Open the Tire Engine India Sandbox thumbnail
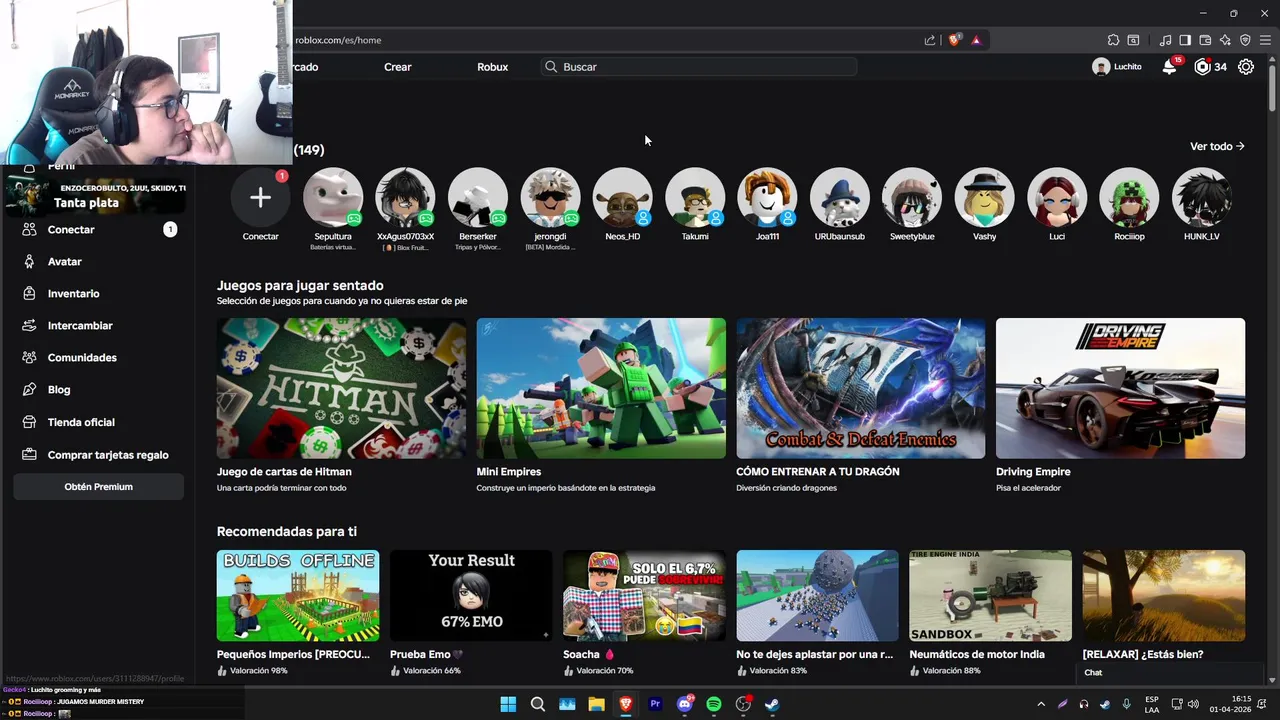 click(990, 595)
